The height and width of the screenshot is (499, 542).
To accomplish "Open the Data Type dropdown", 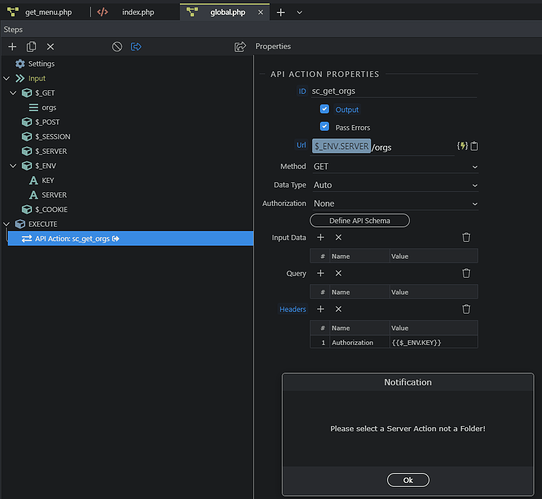I will click(395, 185).
